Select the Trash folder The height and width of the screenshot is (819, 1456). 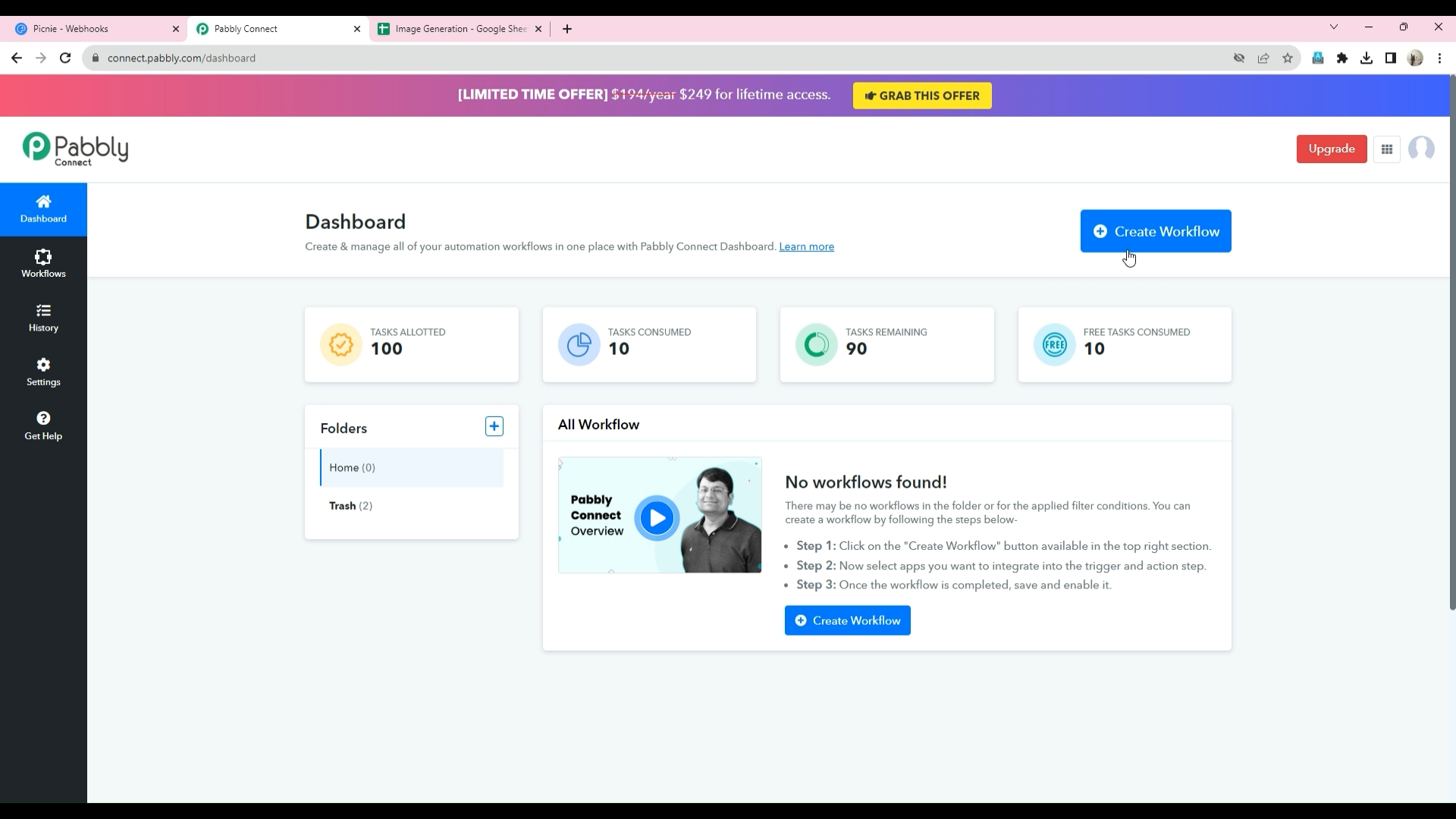coord(350,506)
